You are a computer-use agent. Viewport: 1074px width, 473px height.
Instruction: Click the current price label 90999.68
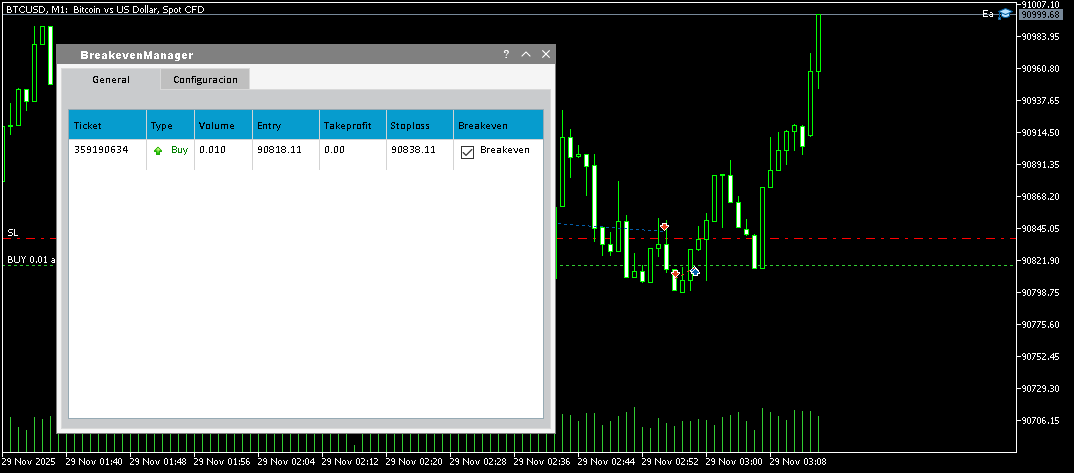[x=1040, y=14]
